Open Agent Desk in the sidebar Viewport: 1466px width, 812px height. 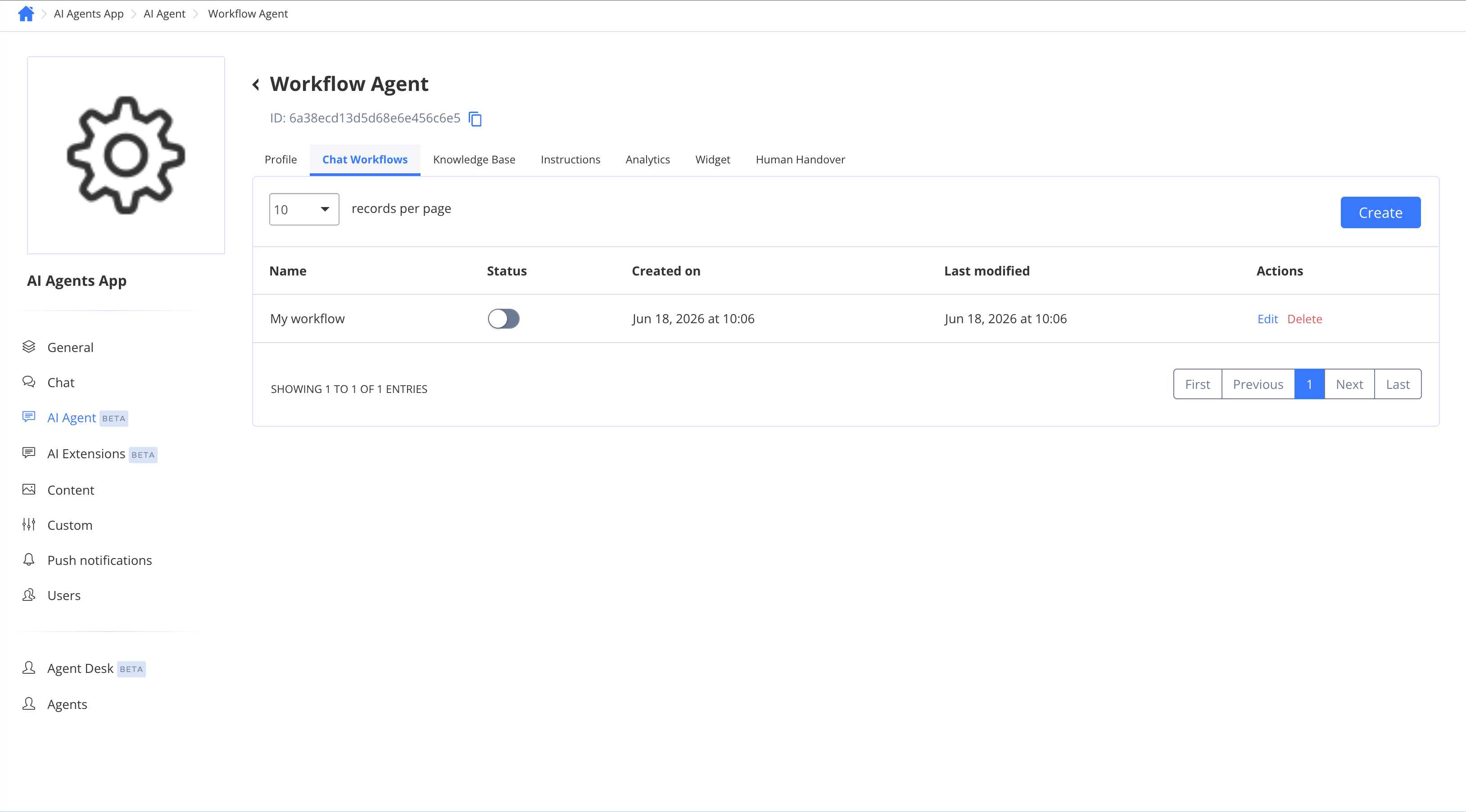click(x=80, y=668)
